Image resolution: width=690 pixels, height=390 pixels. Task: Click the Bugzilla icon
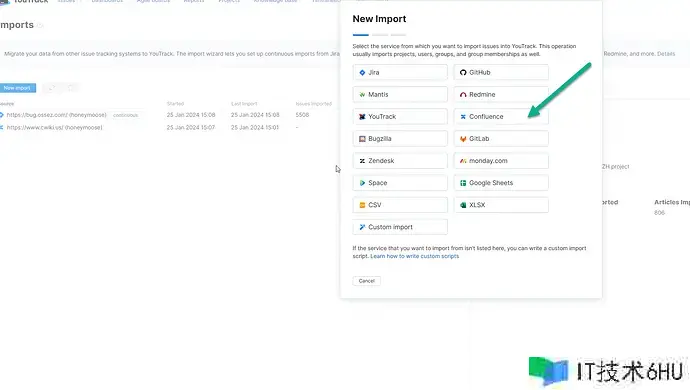[x=362, y=139]
